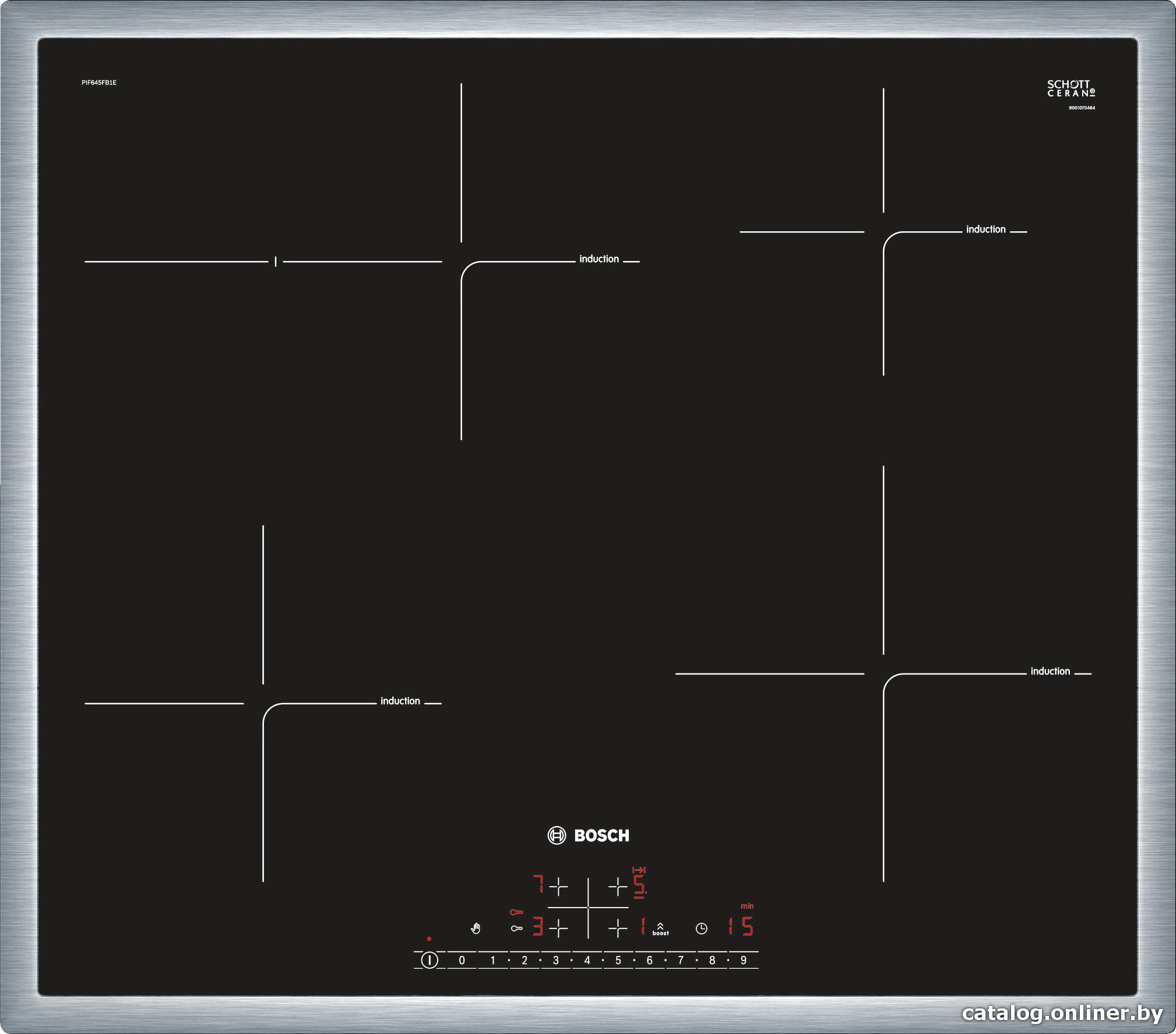This screenshot has height=1034, width=1176.
Task: Set power level 9 on slider
Action: coord(744,960)
